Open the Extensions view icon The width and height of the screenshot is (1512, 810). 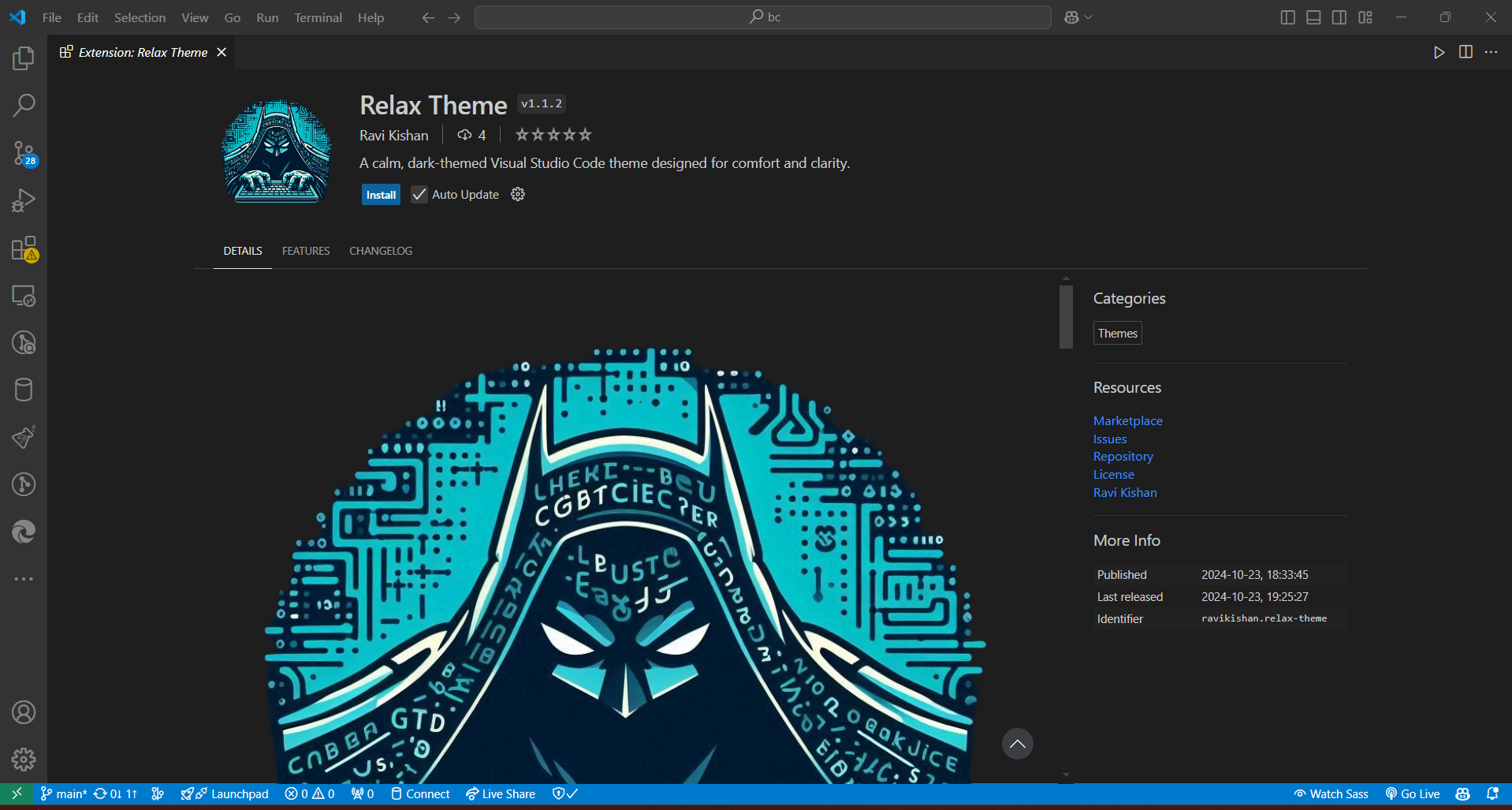[x=24, y=248]
